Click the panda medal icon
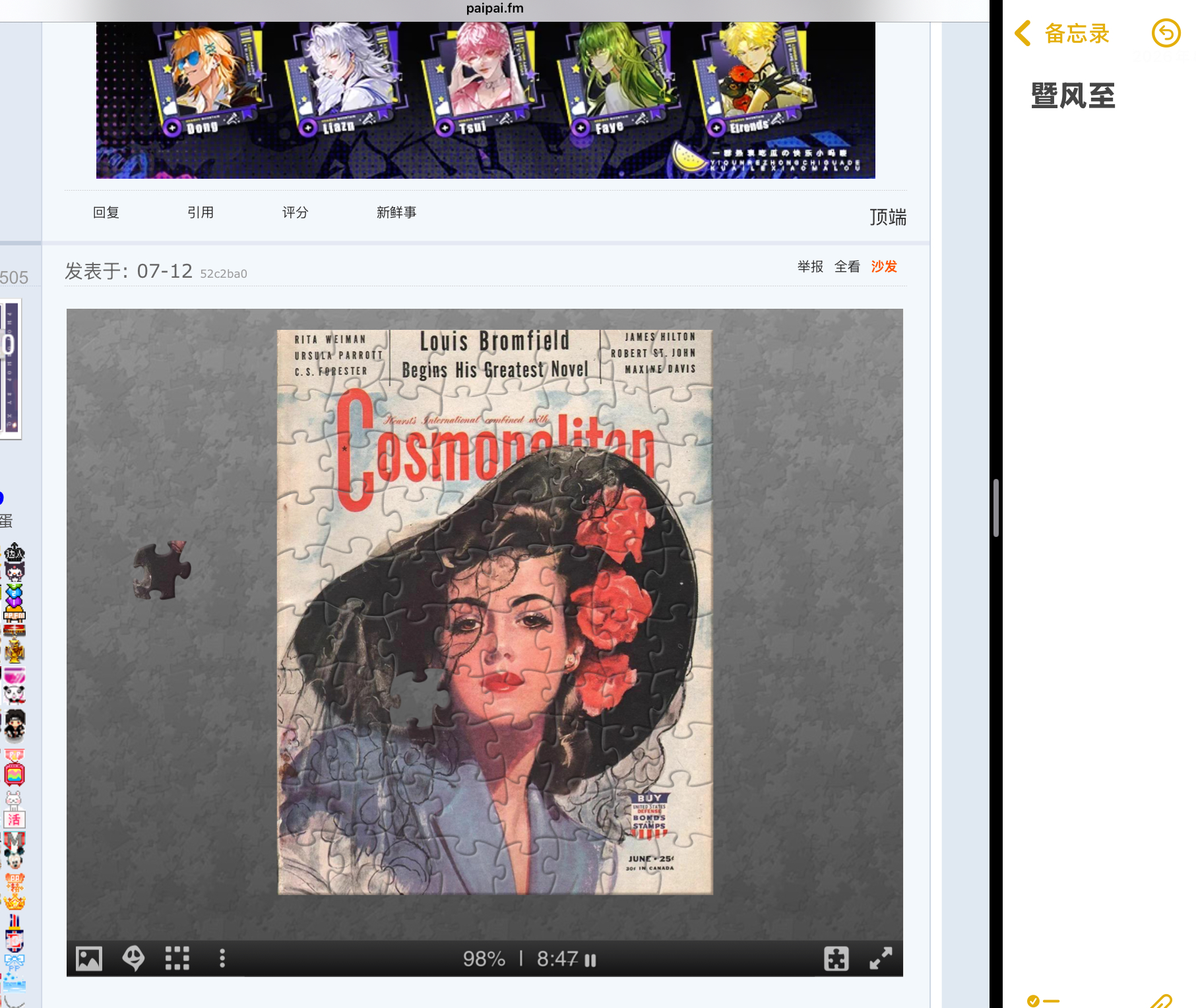This screenshot has width=1196, height=1008. click(15, 694)
